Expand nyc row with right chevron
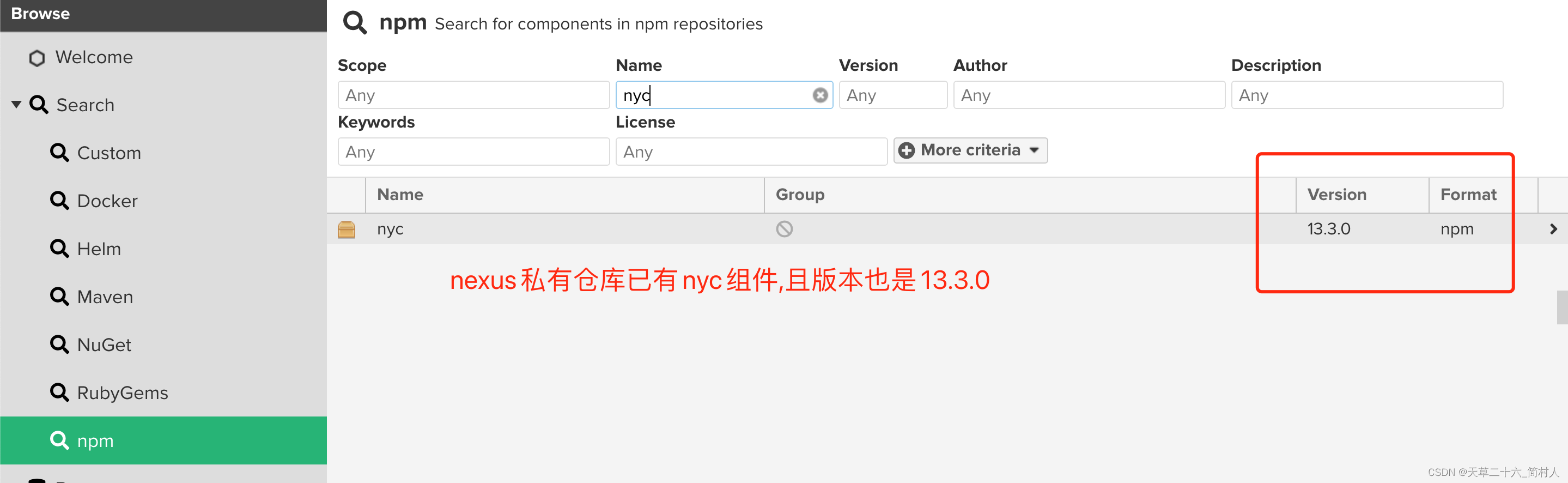Image resolution: width=1568 pixels, height=483 pixels. (1553, 229)
